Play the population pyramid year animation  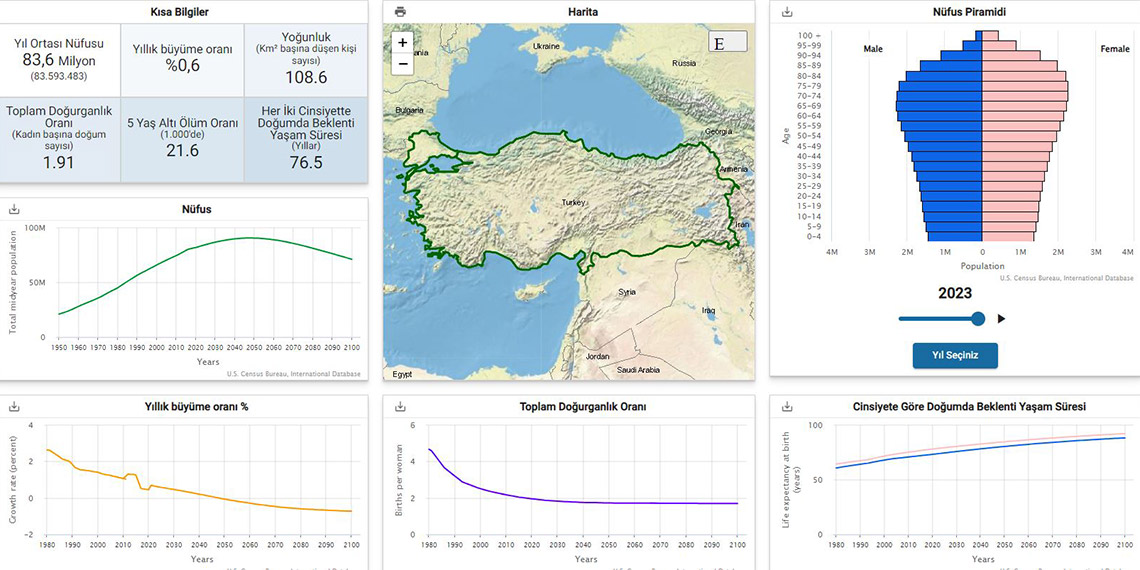tap(1001, 319)
